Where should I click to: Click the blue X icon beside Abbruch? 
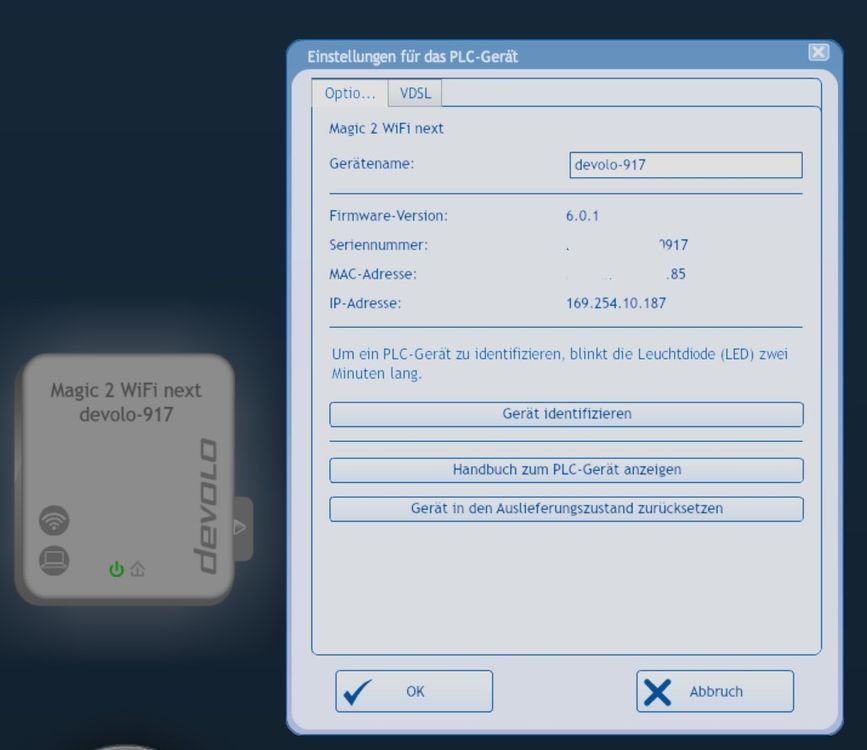pos(657,692)
